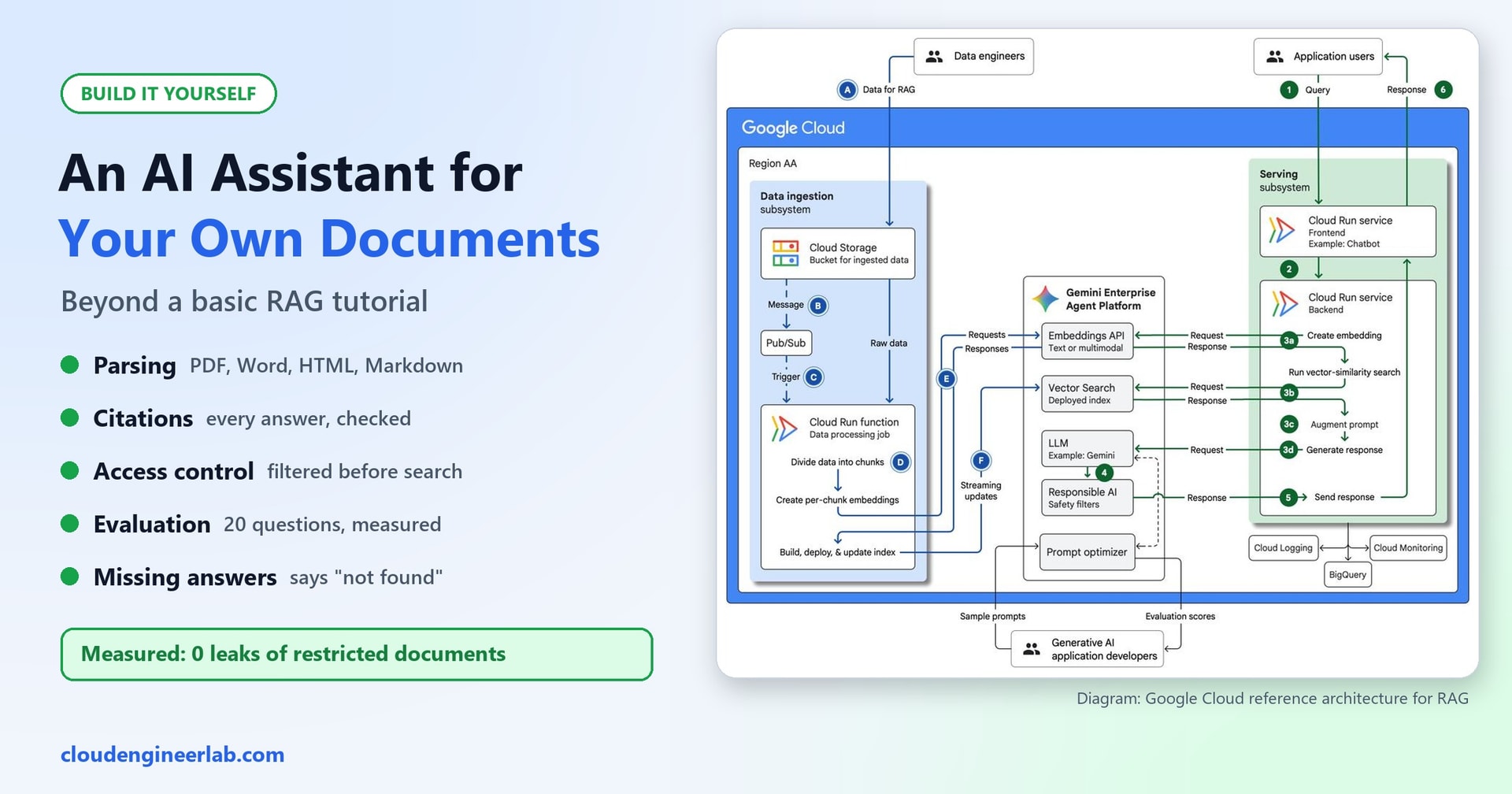Click the Region AA label

pyautogui.click(x=773, y=164)
